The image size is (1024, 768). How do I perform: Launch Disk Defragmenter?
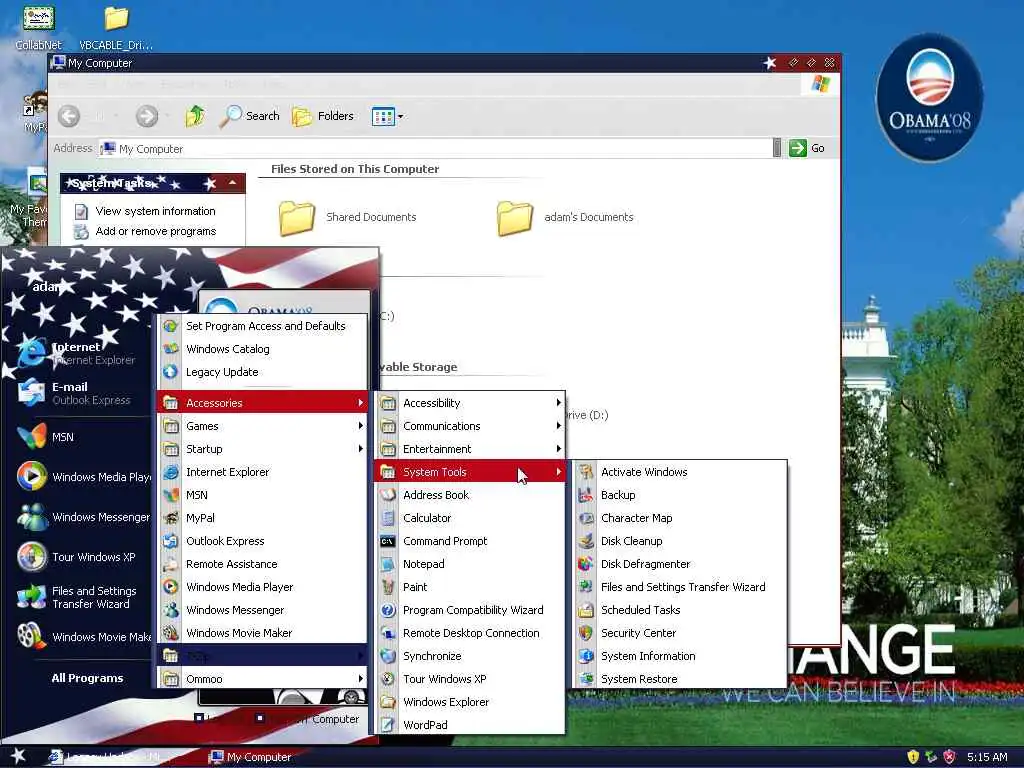coord(679,564)
